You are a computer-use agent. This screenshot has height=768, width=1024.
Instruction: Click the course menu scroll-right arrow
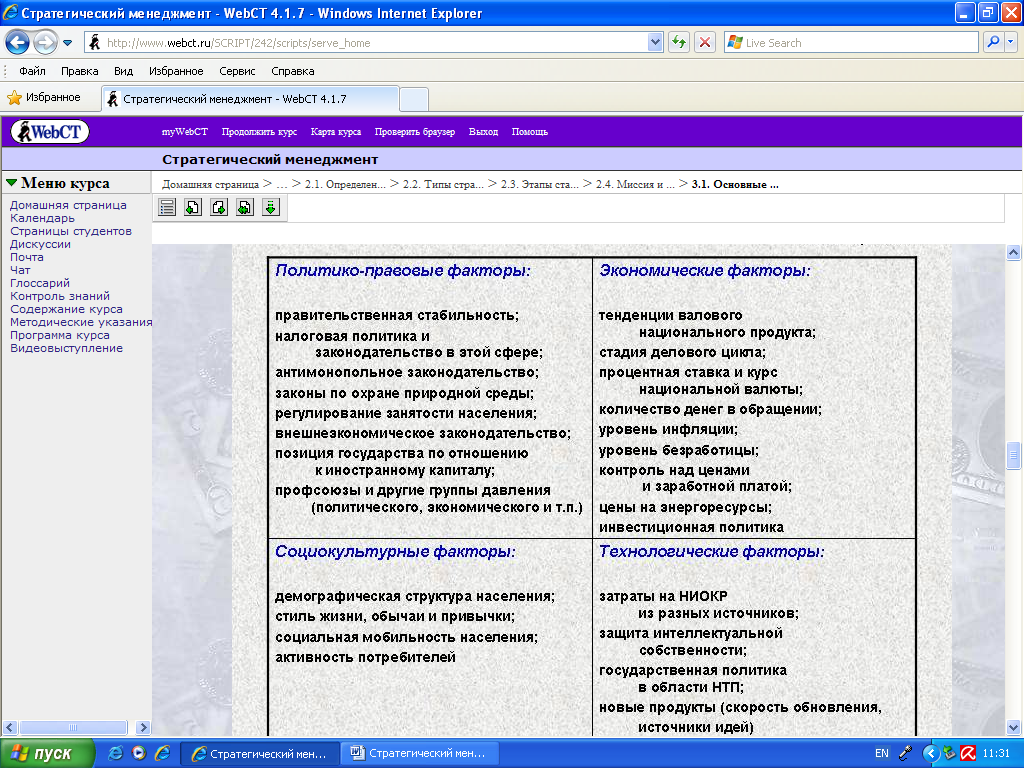point(143,727)
